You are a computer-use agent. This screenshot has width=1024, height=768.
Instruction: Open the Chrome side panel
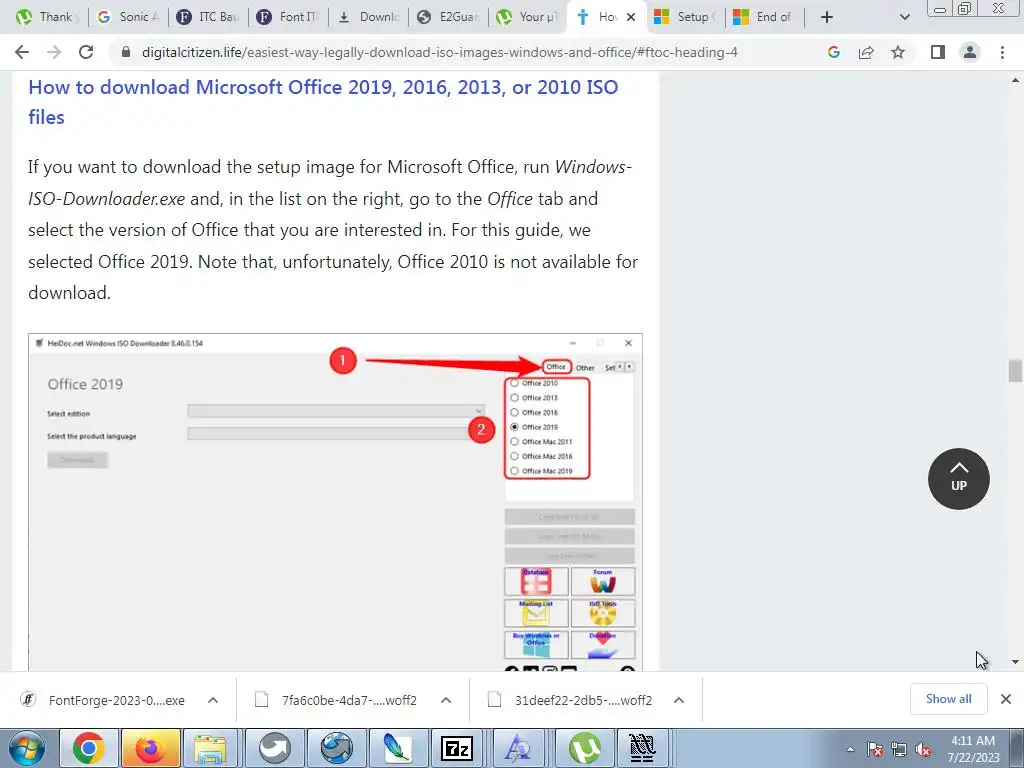point(938,52)
